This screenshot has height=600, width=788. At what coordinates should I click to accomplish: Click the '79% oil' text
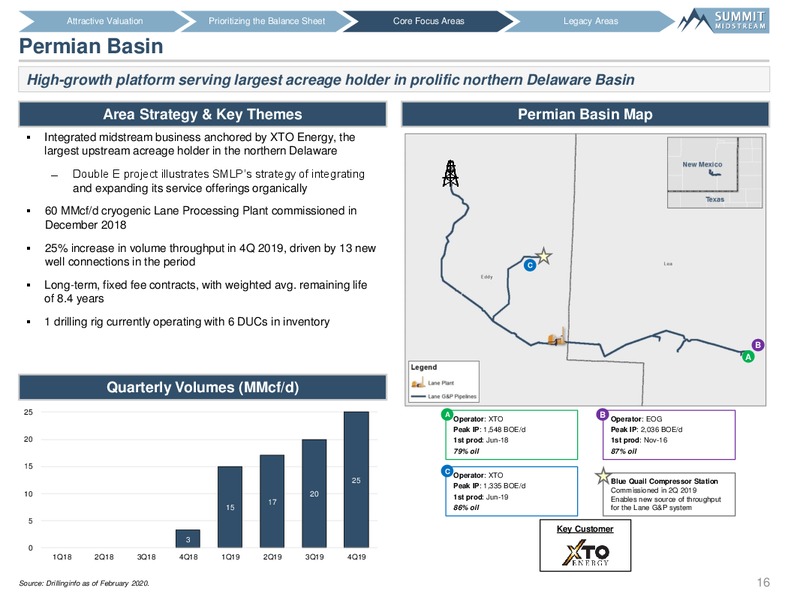pos(466,451)
